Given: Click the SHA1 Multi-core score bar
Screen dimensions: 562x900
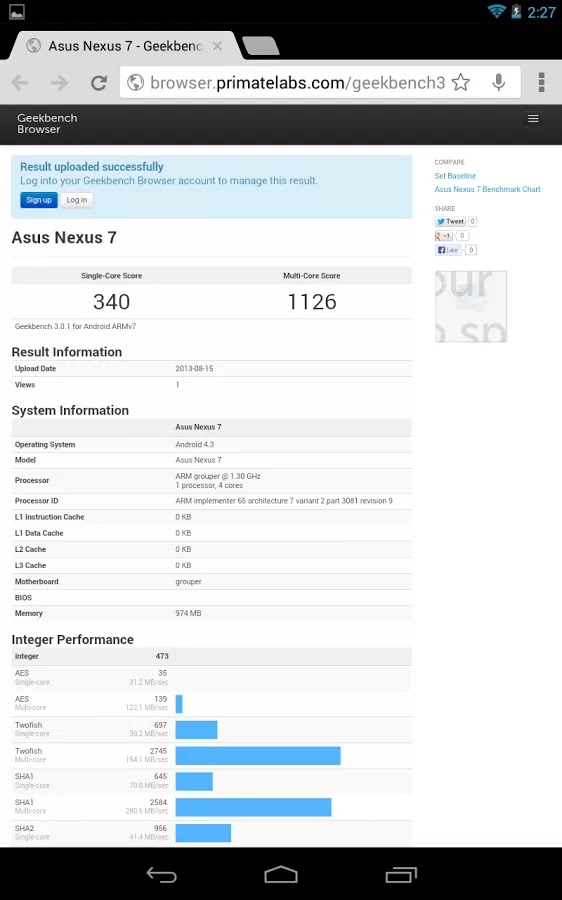Looking at the screenshot, I should (x=253, y=807).
